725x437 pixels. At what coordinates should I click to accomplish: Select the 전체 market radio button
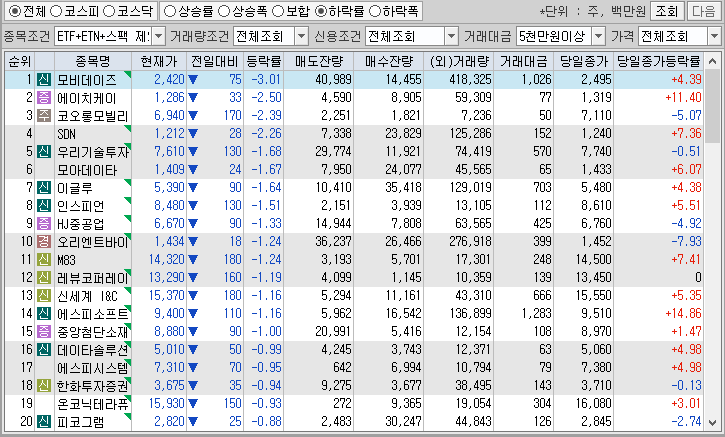[x=14, y=11]
